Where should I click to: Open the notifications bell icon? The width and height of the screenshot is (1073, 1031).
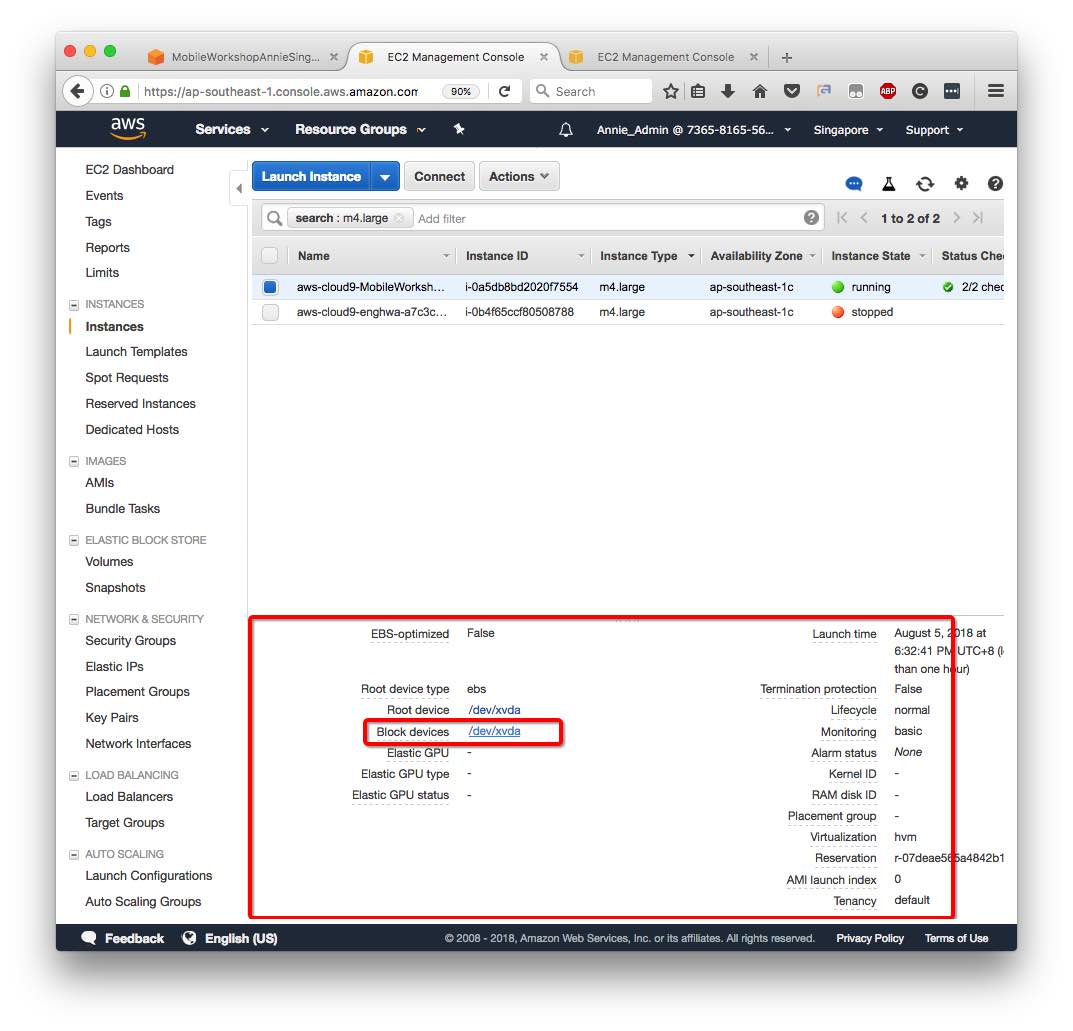coord(566,129)
